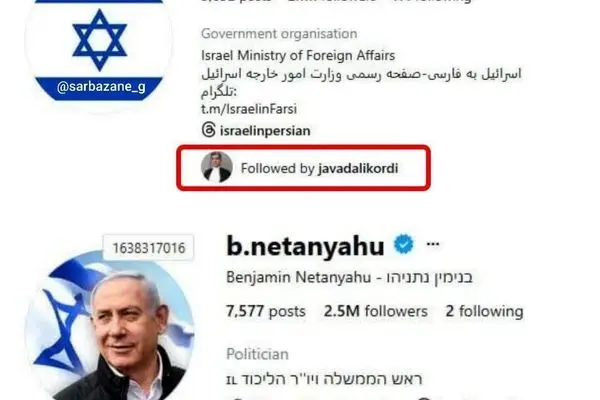Screen dimensions: 600x400
Task: Click javadalikordi's small round avatar
Action: coord(217,167)
